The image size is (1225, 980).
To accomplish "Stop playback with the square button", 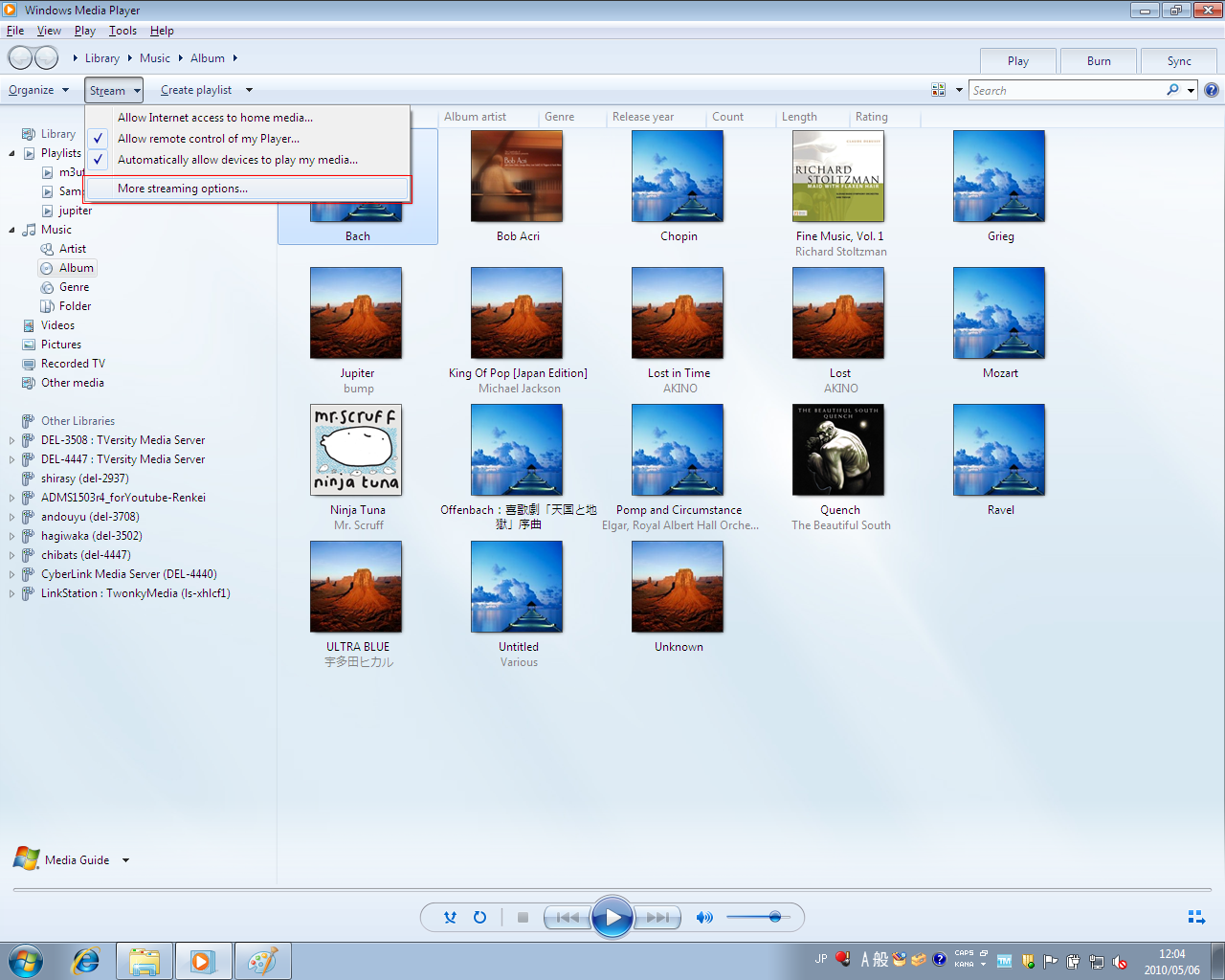I will 523,917.
